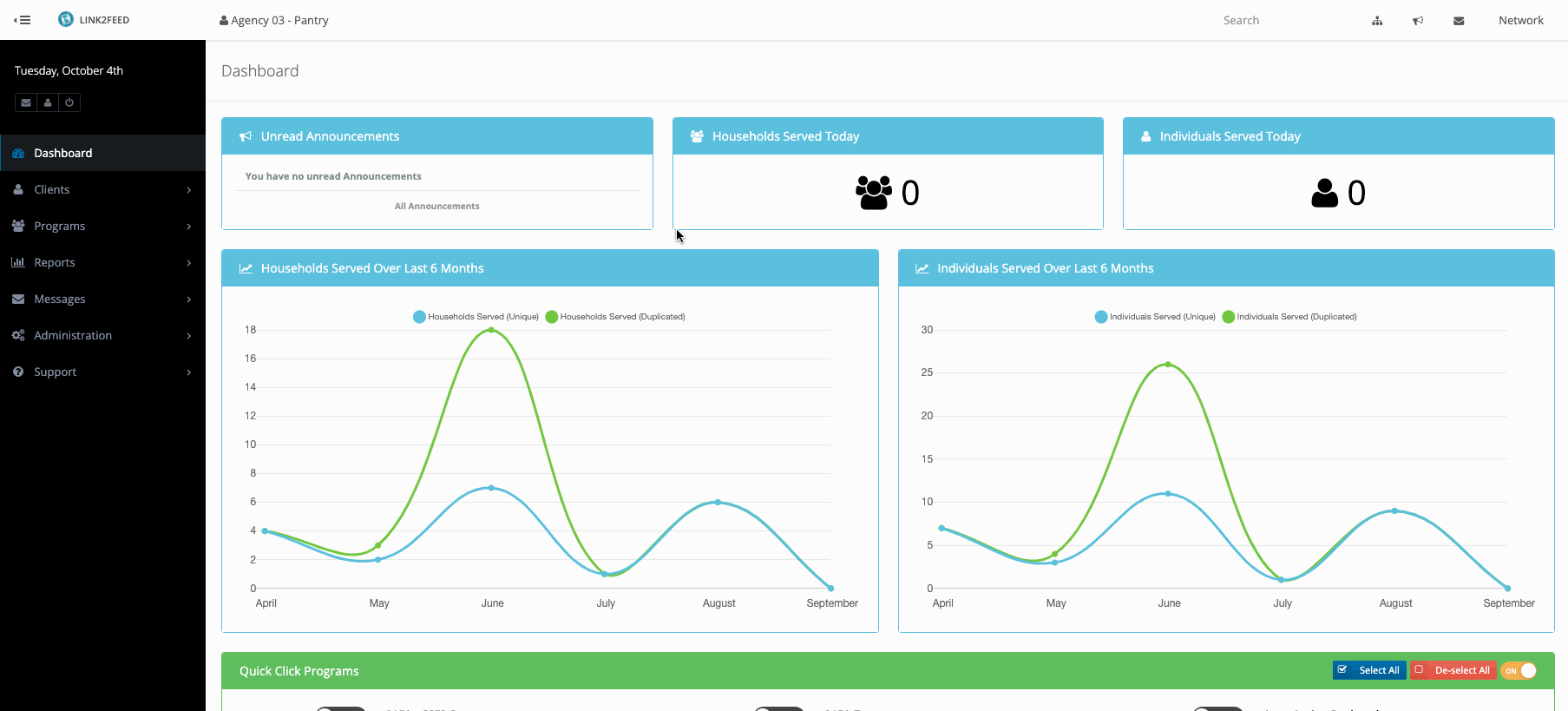The width and height of the screenshot is (1568, 711).
Task: Toggle Households Served (Duplicated) green legend swatch
Action: tap(552, 317)
